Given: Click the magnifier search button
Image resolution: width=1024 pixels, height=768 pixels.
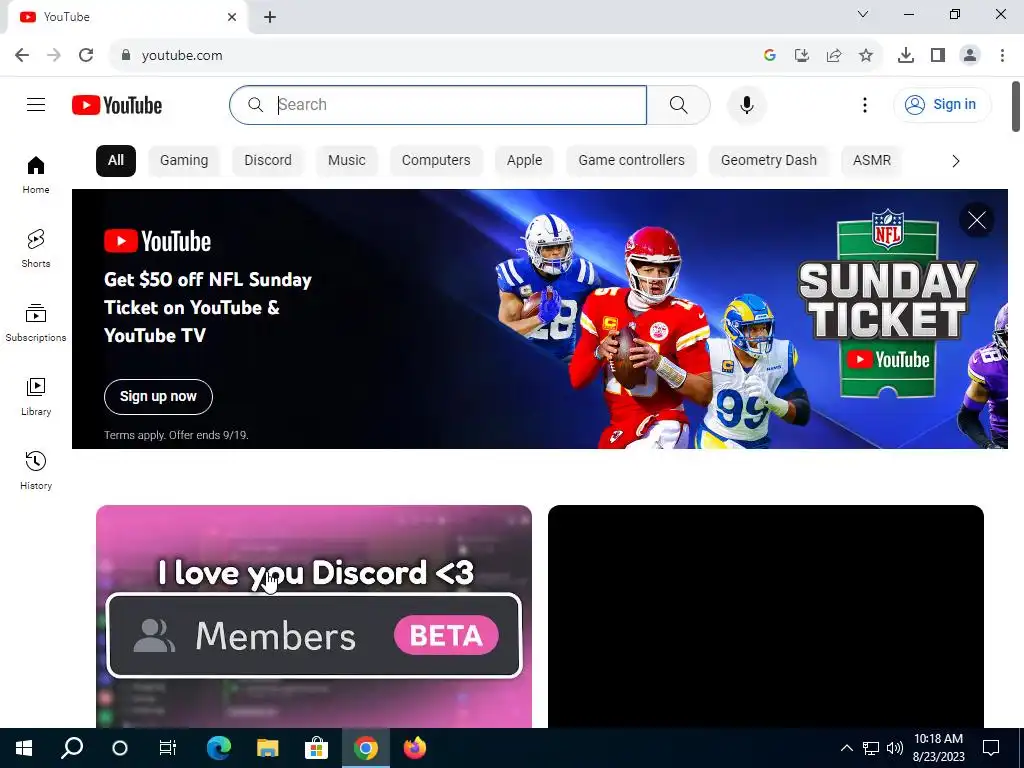Looking at the screenshot, I should pos(679,104).
